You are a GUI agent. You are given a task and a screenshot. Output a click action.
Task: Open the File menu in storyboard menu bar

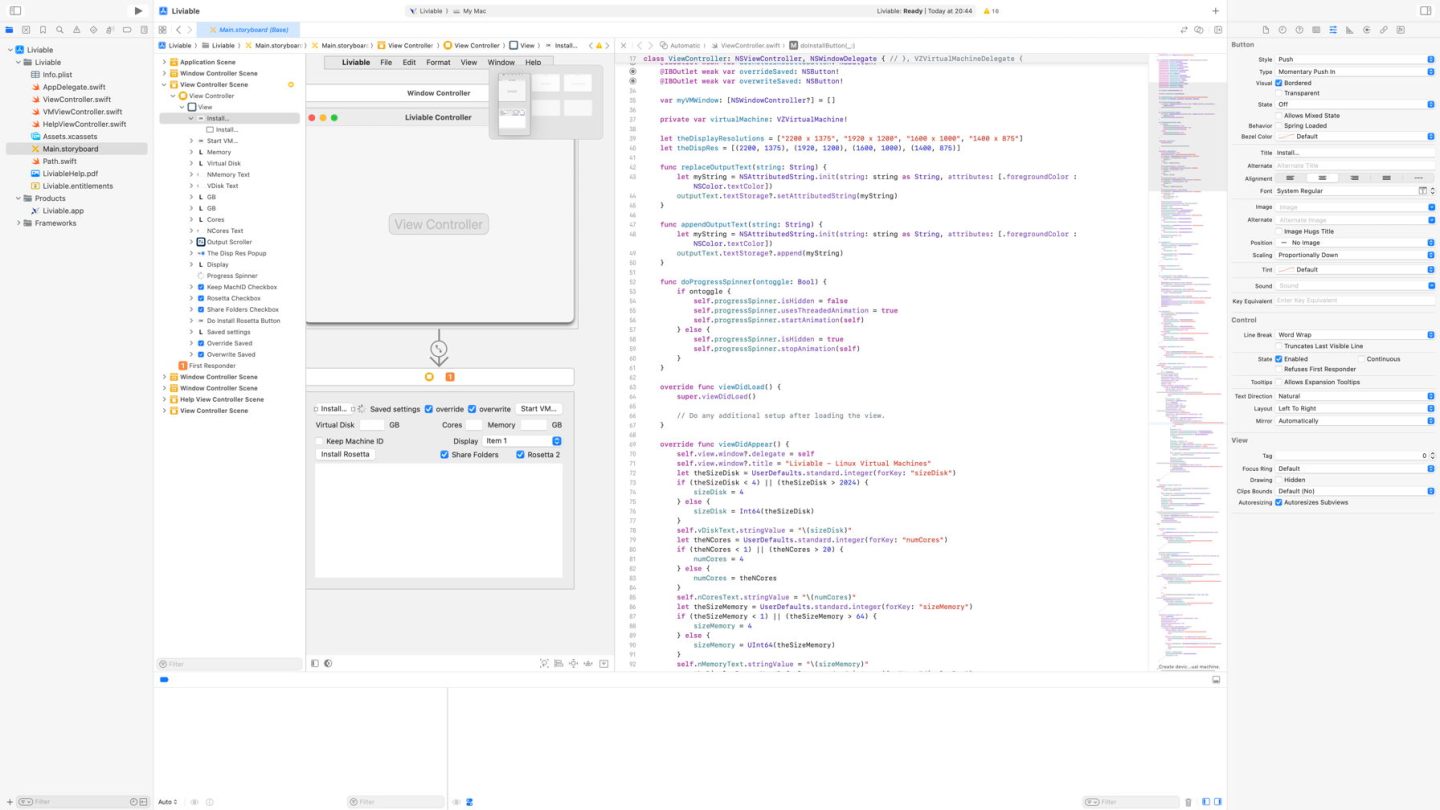click(x=386, y=62)
